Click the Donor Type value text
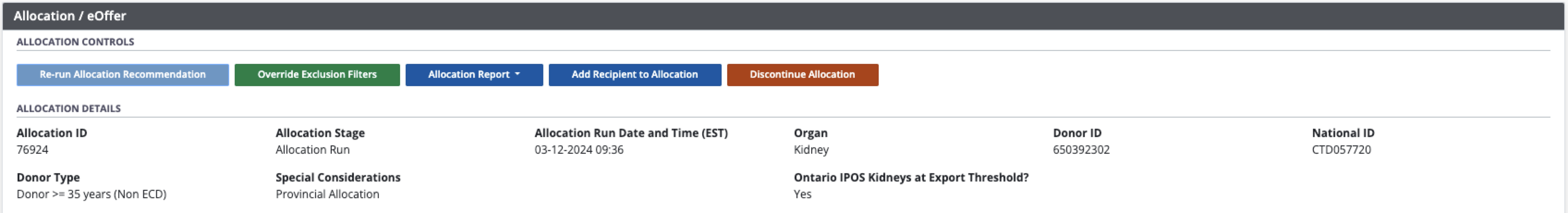1568x213 pixels. tap(91, 194)
